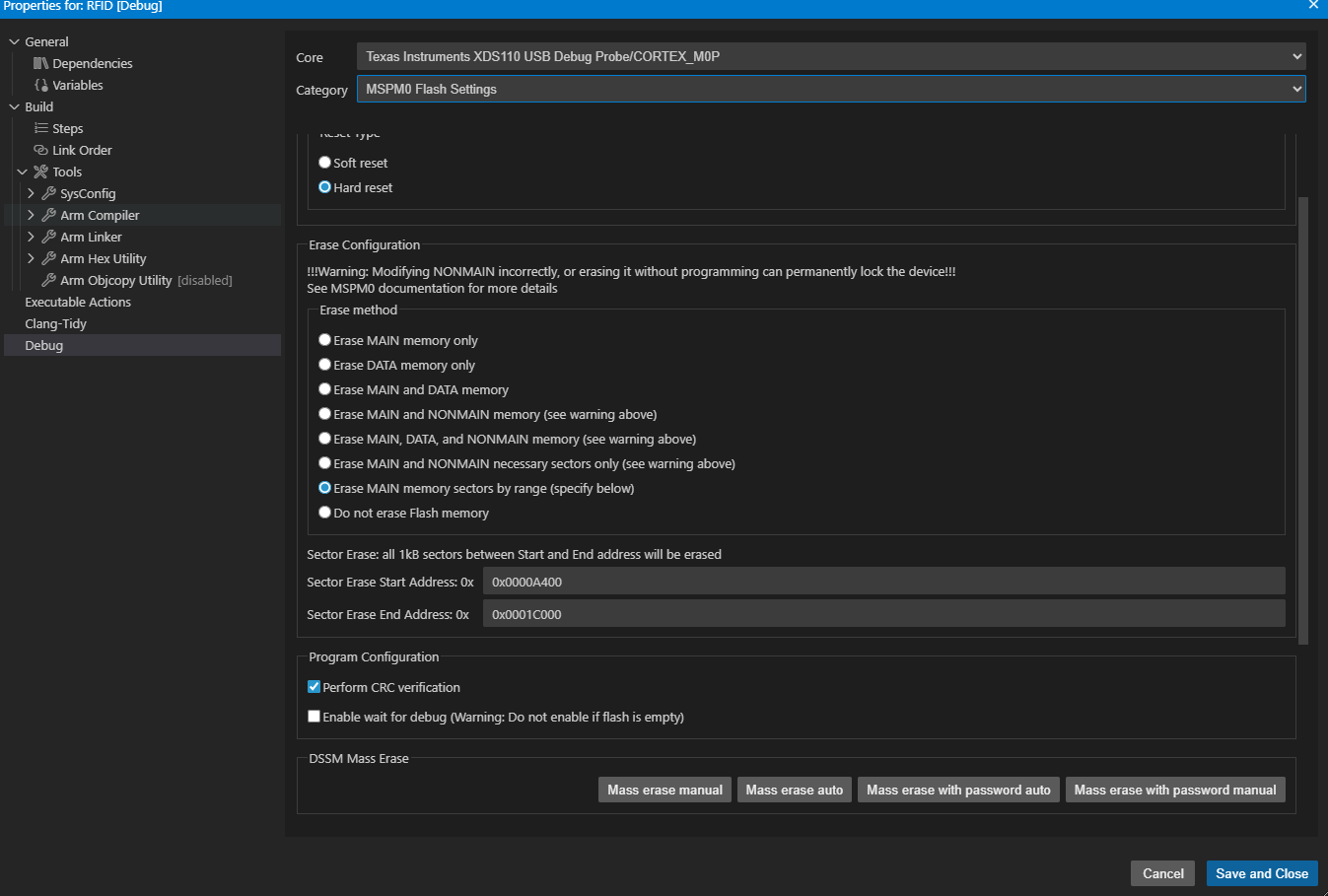Click the Dependencies books icon
This screenshot has width=1328, height=896.
click(40, 63)
